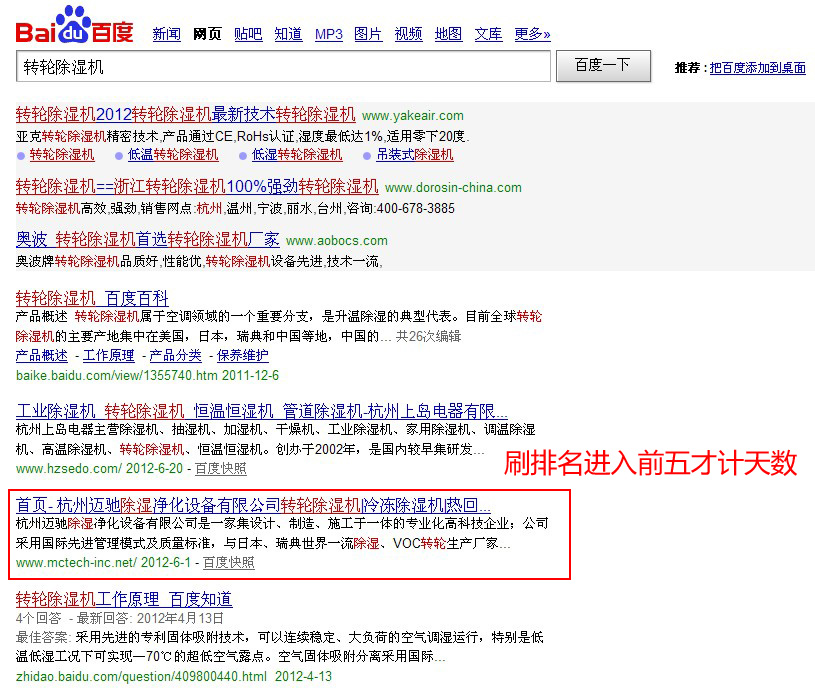This screenshot has width=815, height=688.
Task: Open the 新闻 (News) search tab
Action: pyautogui.click(x=166, y=34)
